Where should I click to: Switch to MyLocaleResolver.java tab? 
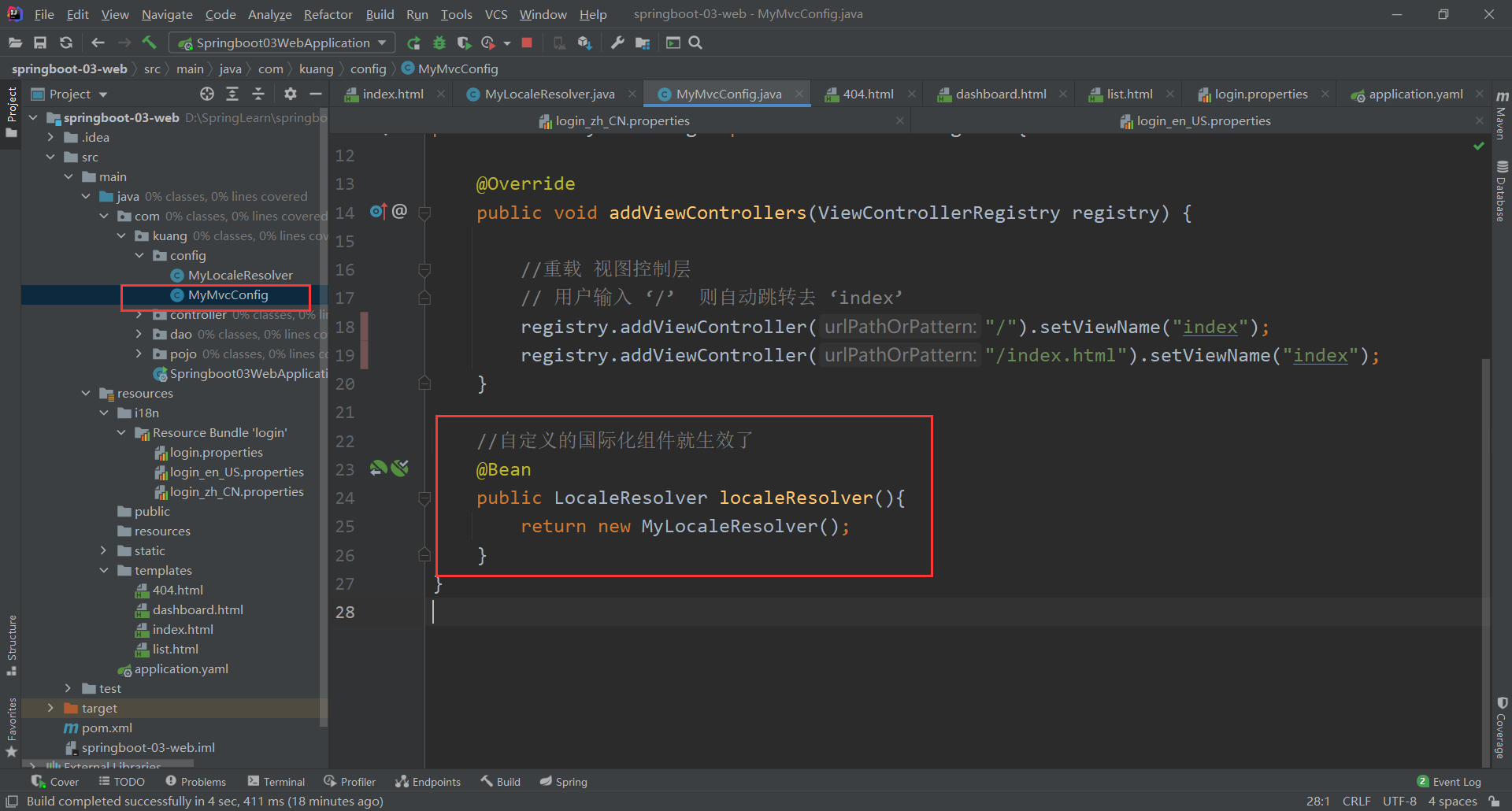click(x=550, y=94)
